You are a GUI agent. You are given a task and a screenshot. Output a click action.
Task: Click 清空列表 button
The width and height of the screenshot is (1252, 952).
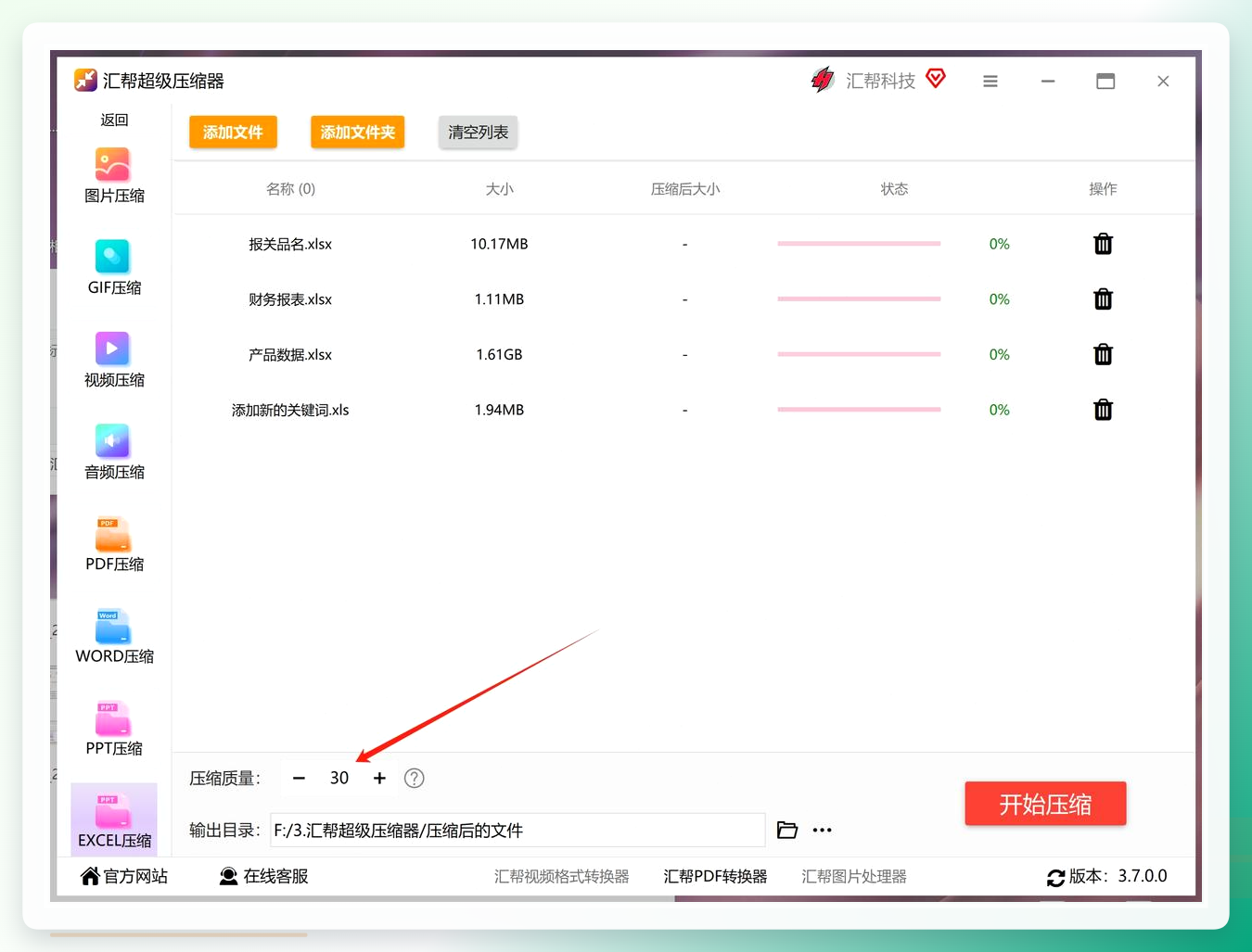[x=478, y=133]
